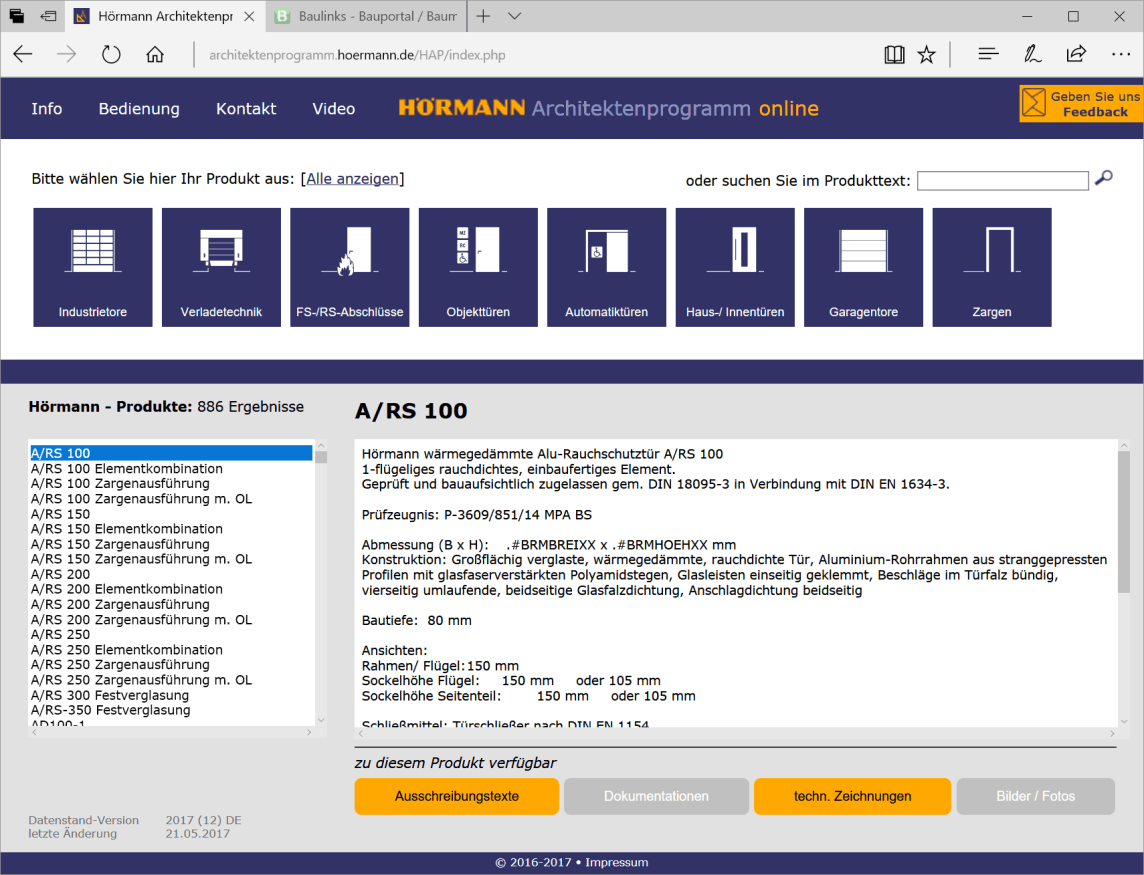The height and width of the screenshot is (875, 1144).
Task: Open the Impressum link in footer
Action: (x=617, y=863)
